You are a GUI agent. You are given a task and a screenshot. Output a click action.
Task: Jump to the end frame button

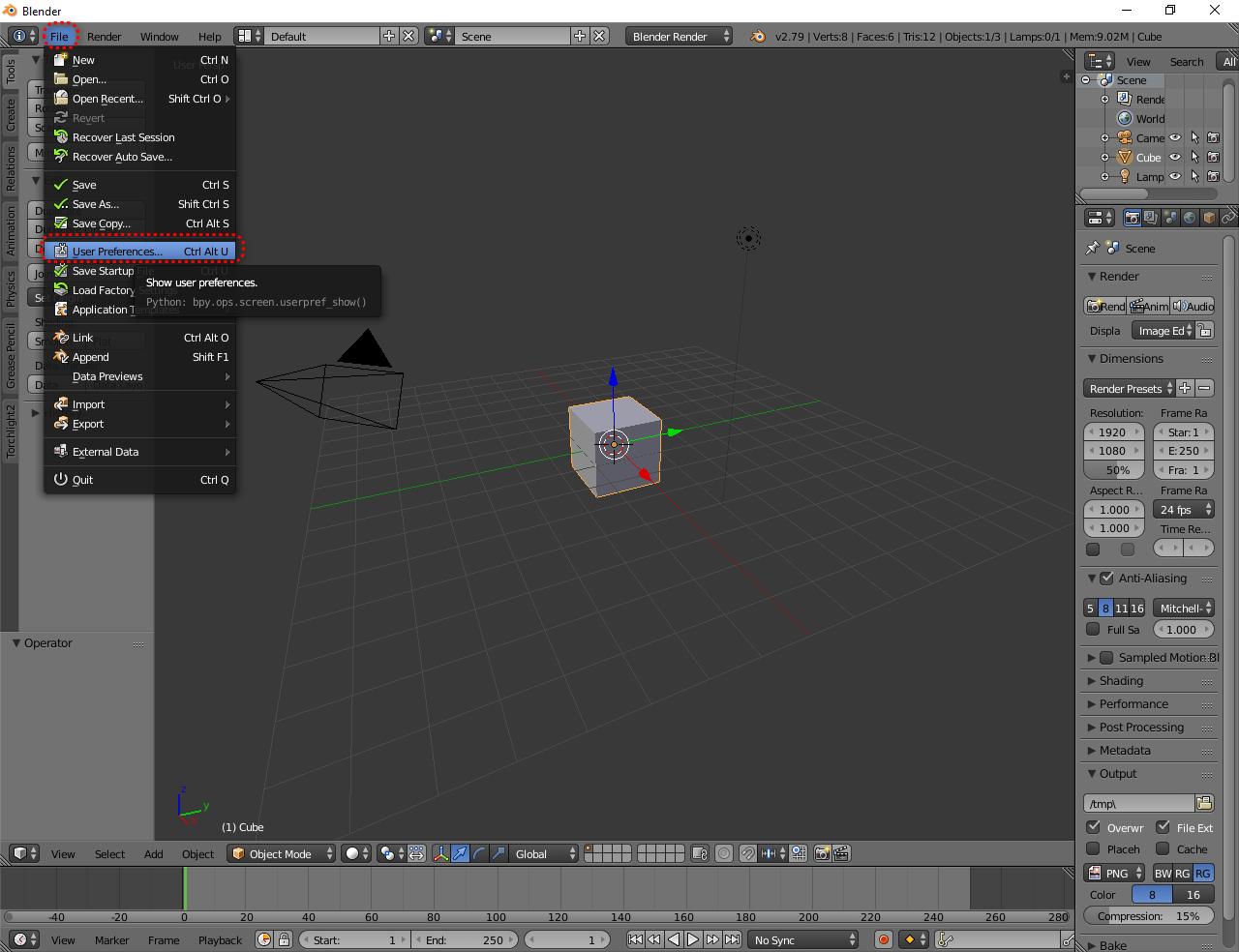click(733, 939)
